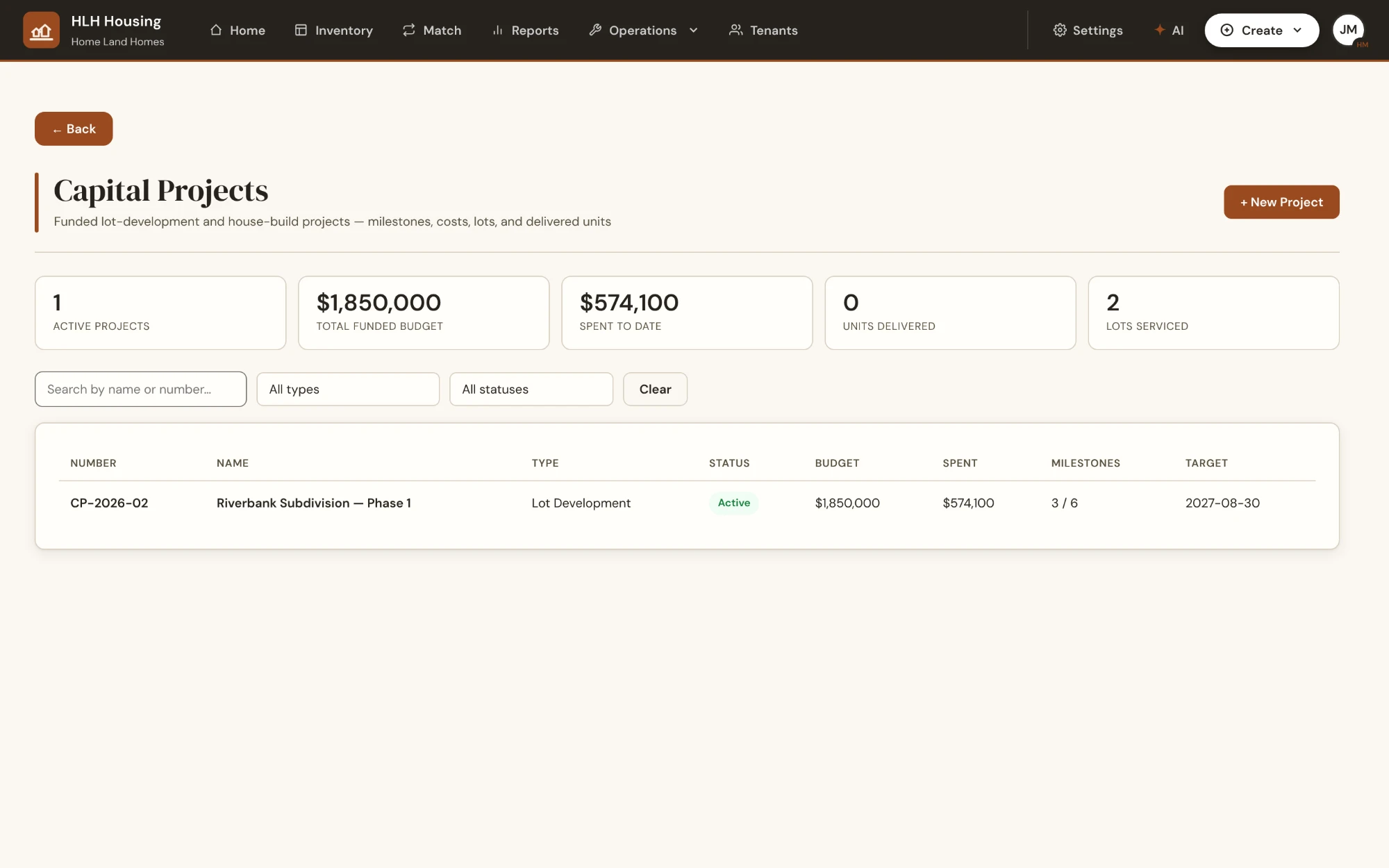The image size is (1389, 868).
Task: Expand the Create button chevron
Action: pyautogui.click(x=1297, y=31)
